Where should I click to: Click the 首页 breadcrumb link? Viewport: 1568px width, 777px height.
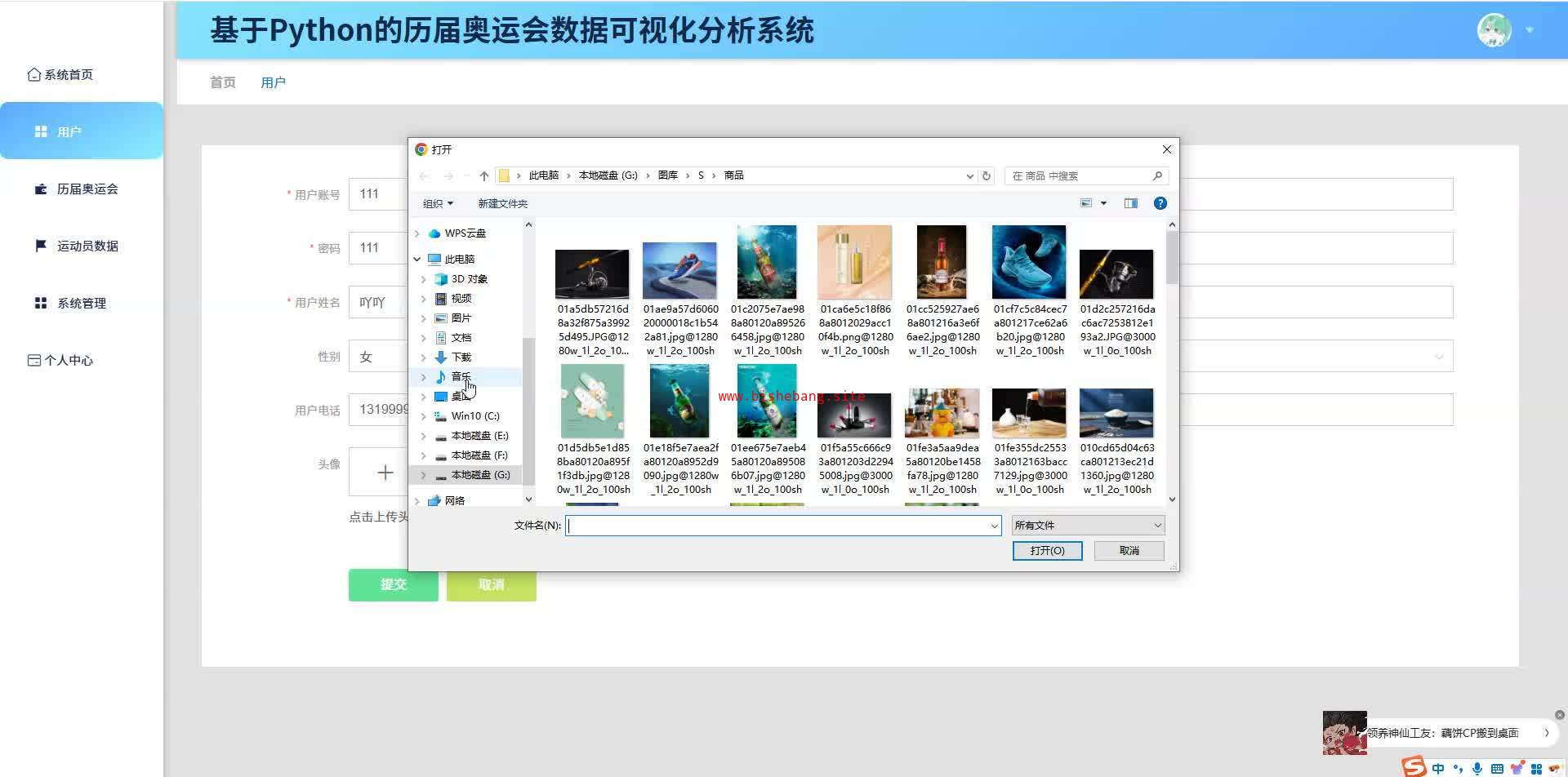tap(223, 82)
